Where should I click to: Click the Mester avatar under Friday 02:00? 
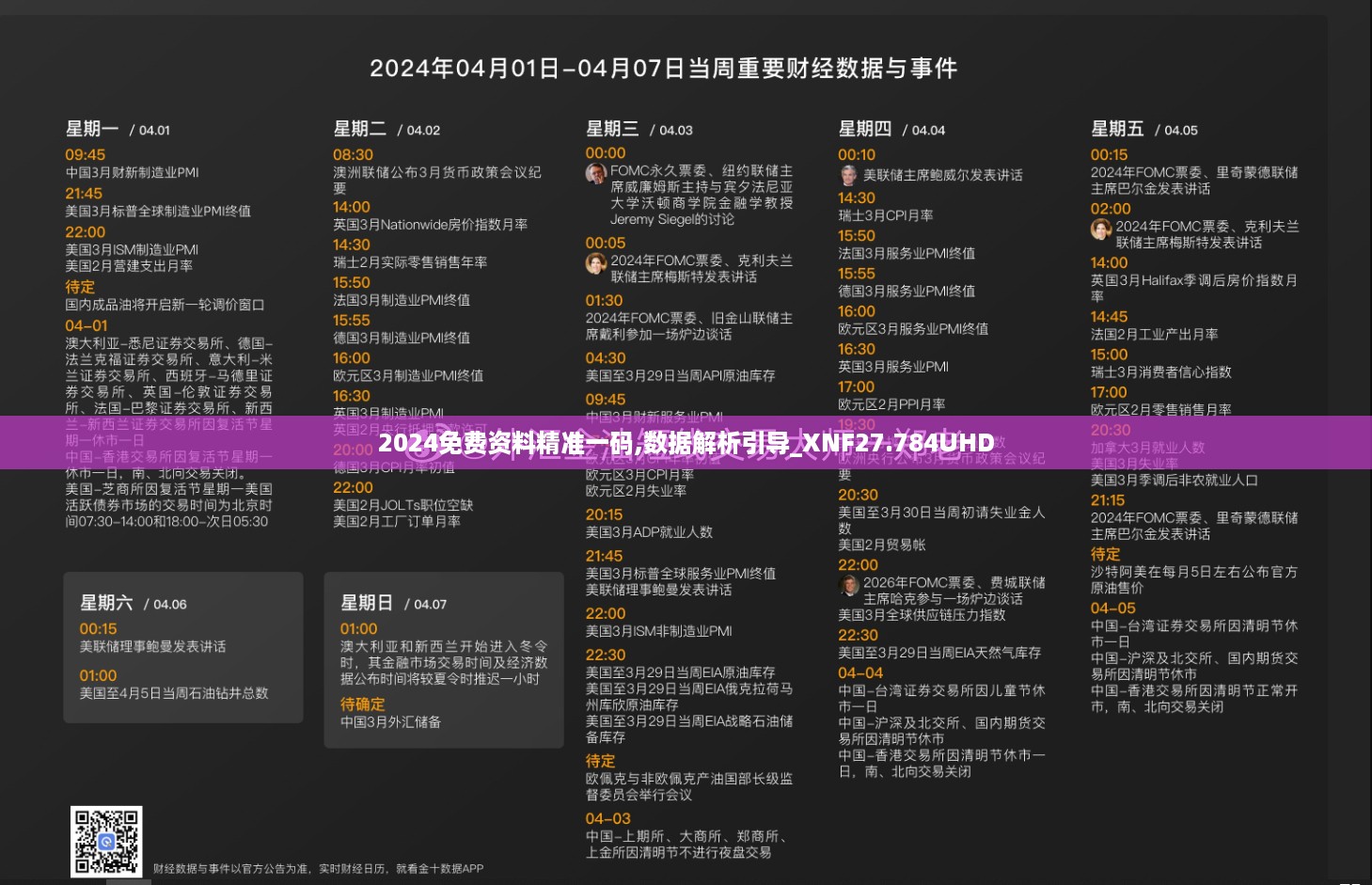1101,229
